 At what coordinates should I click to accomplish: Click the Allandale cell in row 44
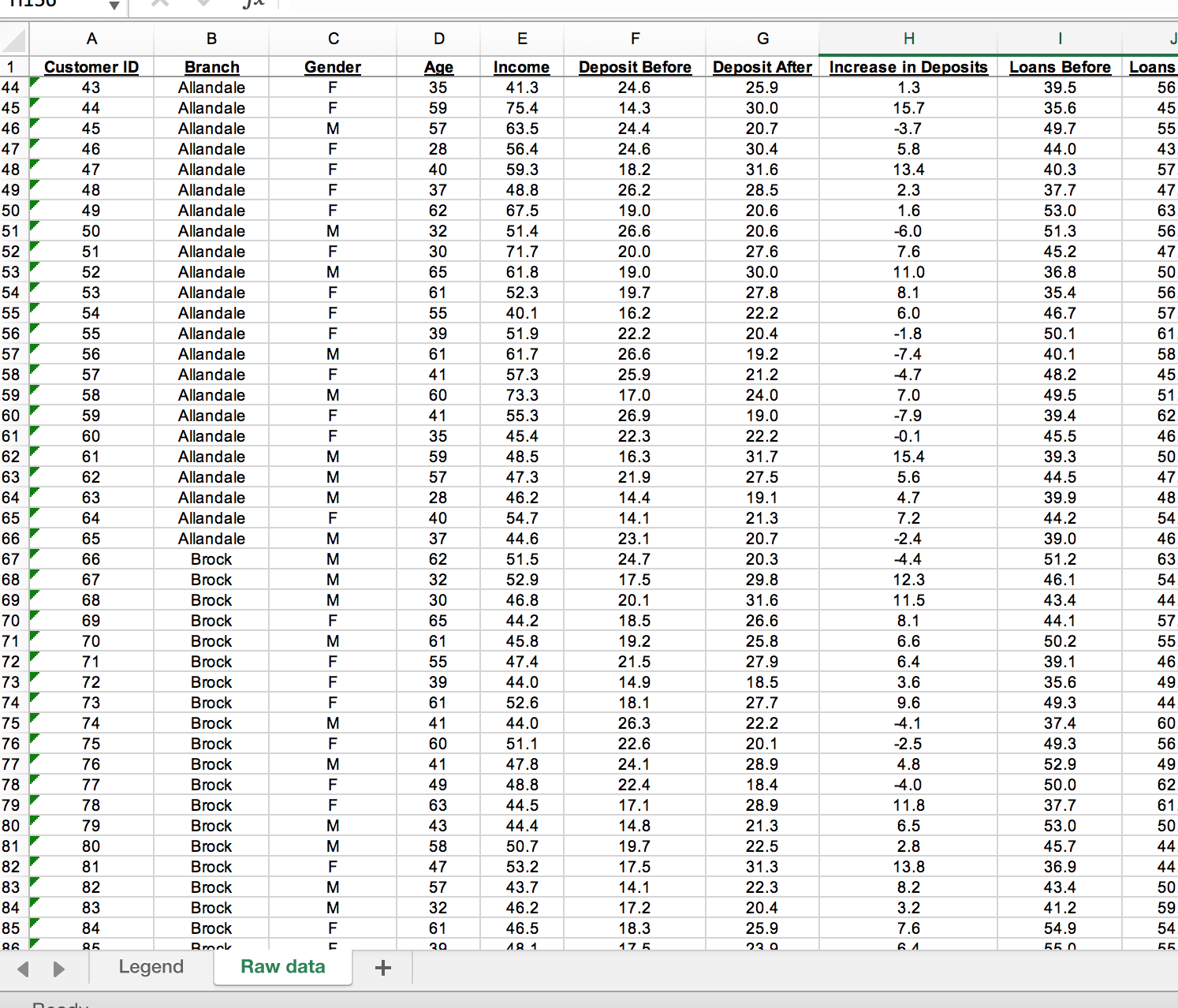[x=211, y=88]
